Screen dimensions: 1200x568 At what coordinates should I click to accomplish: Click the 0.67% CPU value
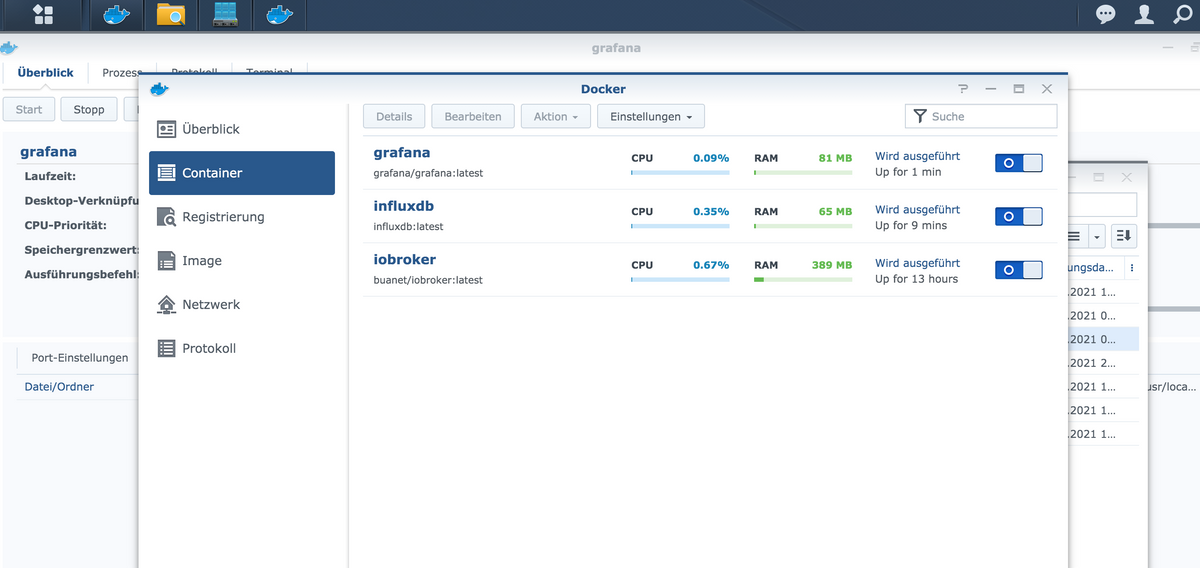pos(711,265)
